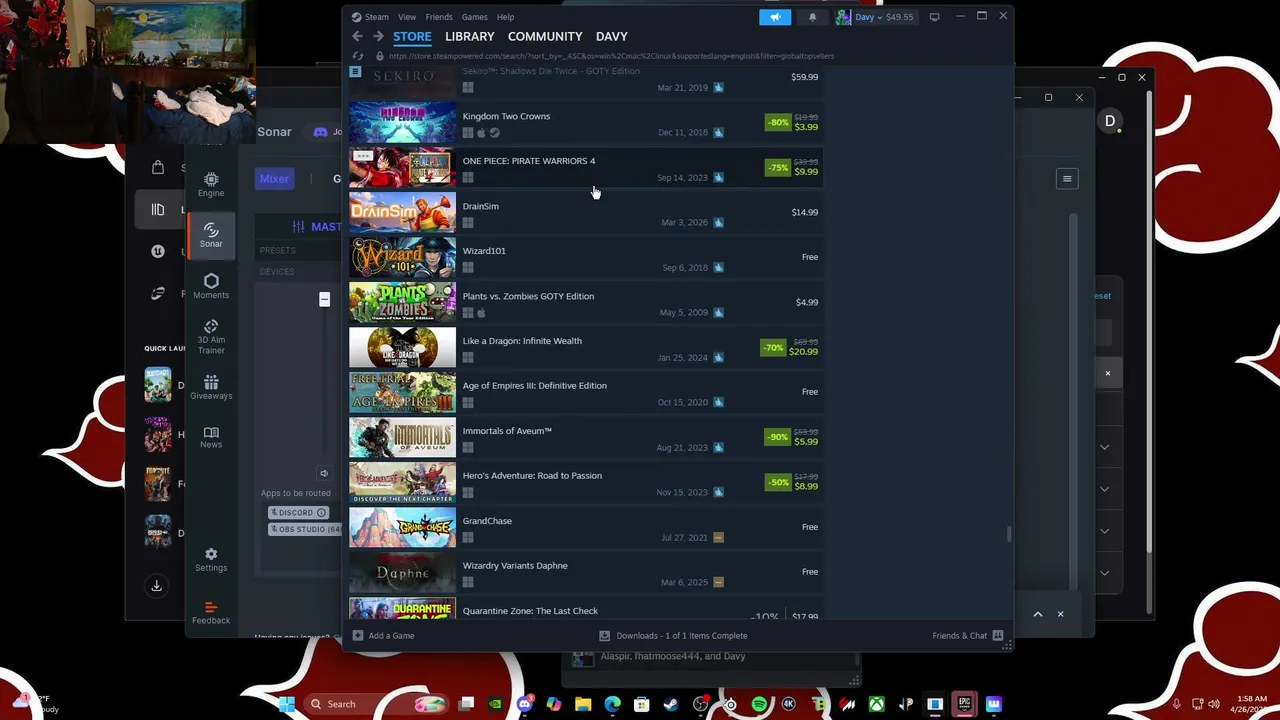Open the Friends menu
This screenshot has height=720, width=1280.
coord(439,17)
